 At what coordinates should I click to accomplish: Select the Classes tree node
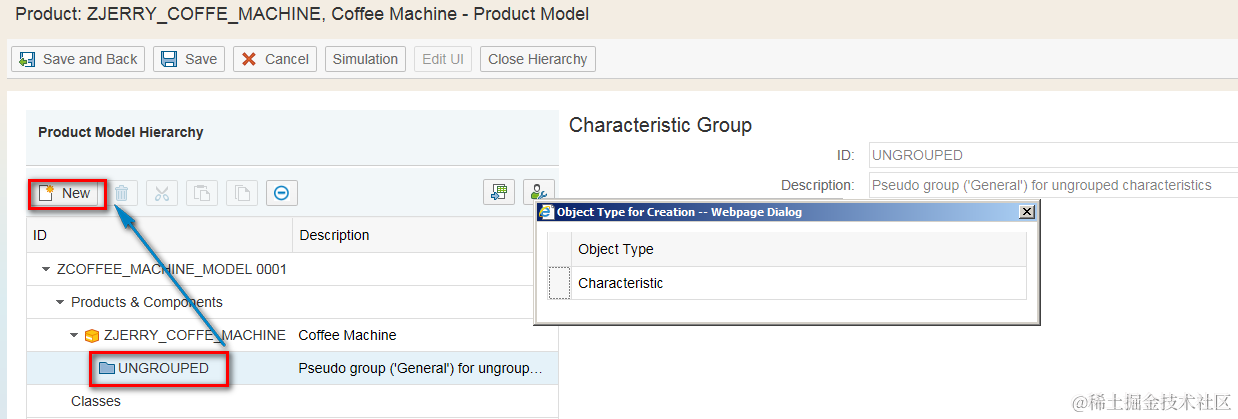coord(95,401)
